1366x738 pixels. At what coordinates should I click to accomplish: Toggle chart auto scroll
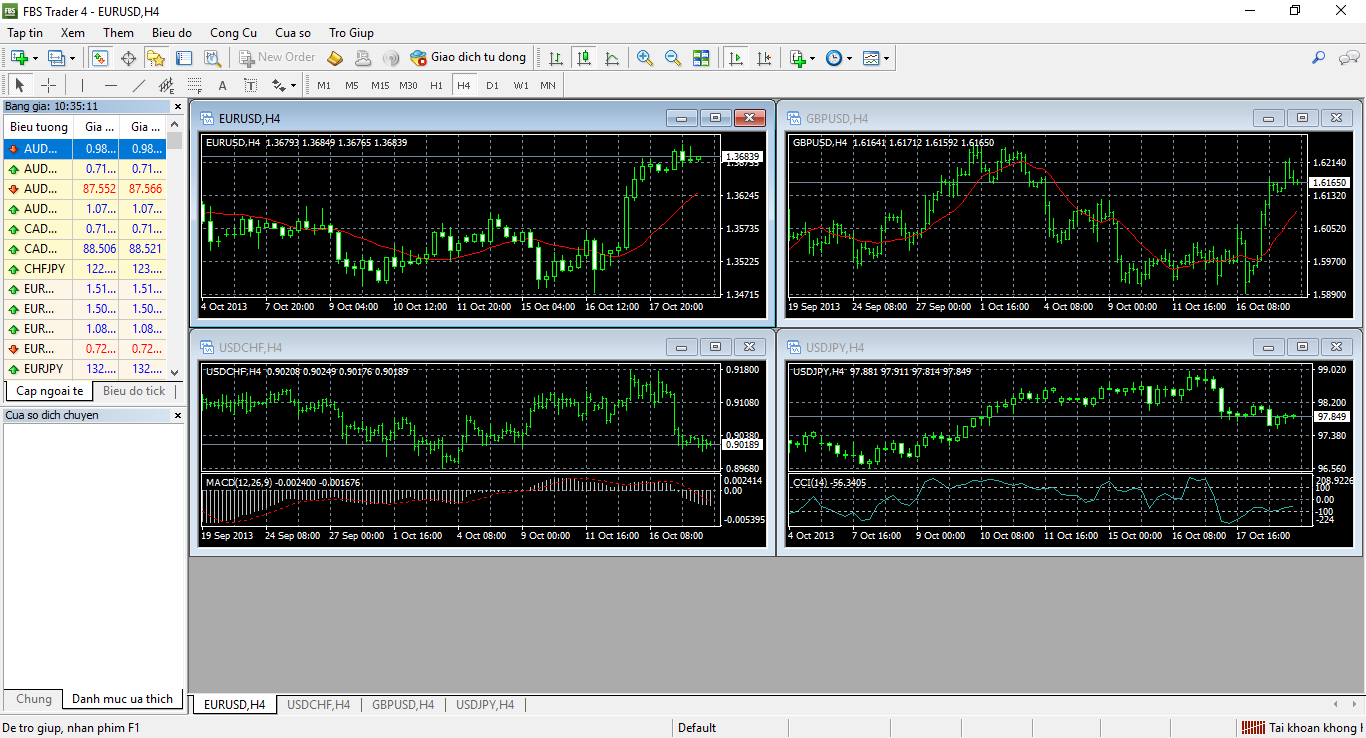pos(736,58)
